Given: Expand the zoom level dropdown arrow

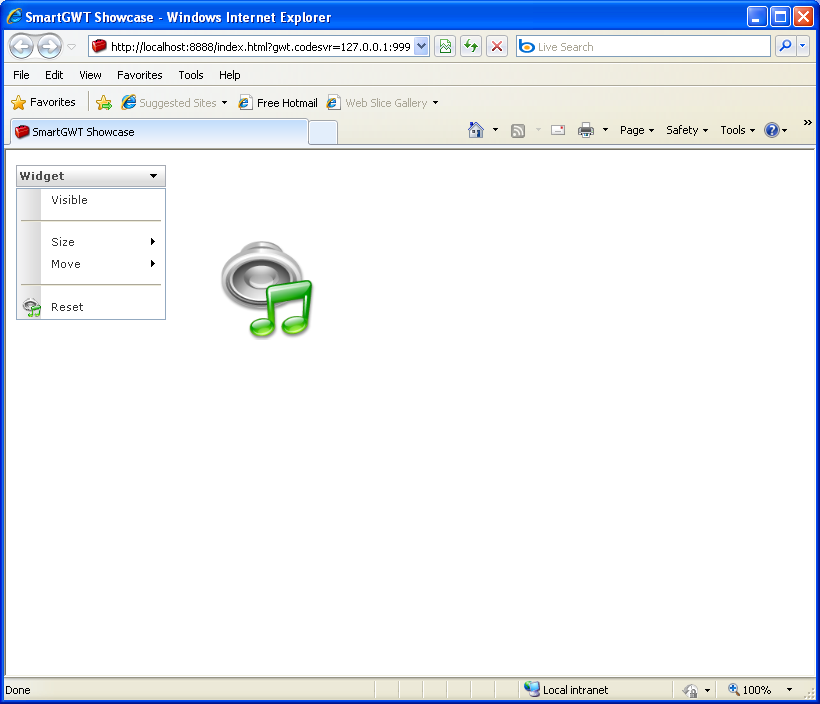Looking at the screenshot, I should click(789, 690).
